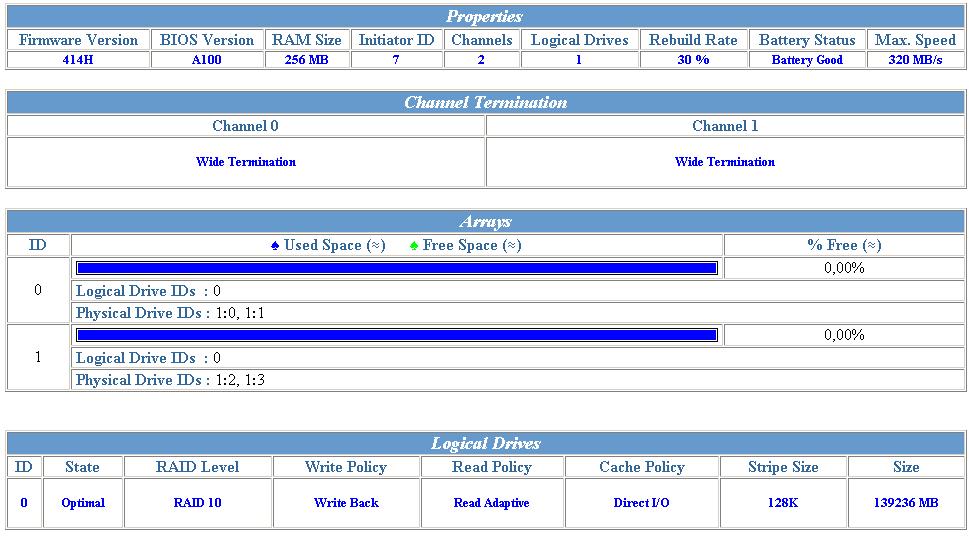Viewport: 969px width, 538px height.
Task: Click the Array 1 used space bar
Action: (397, 335)
